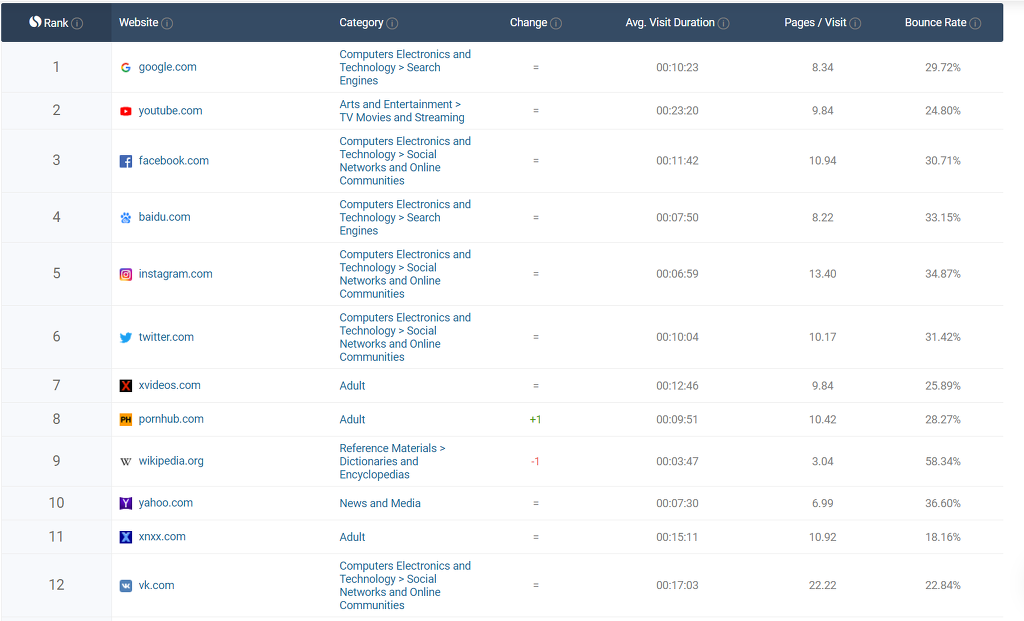Click the Category column header
This screenshot has width=1024, height=621.
(361, 22)
